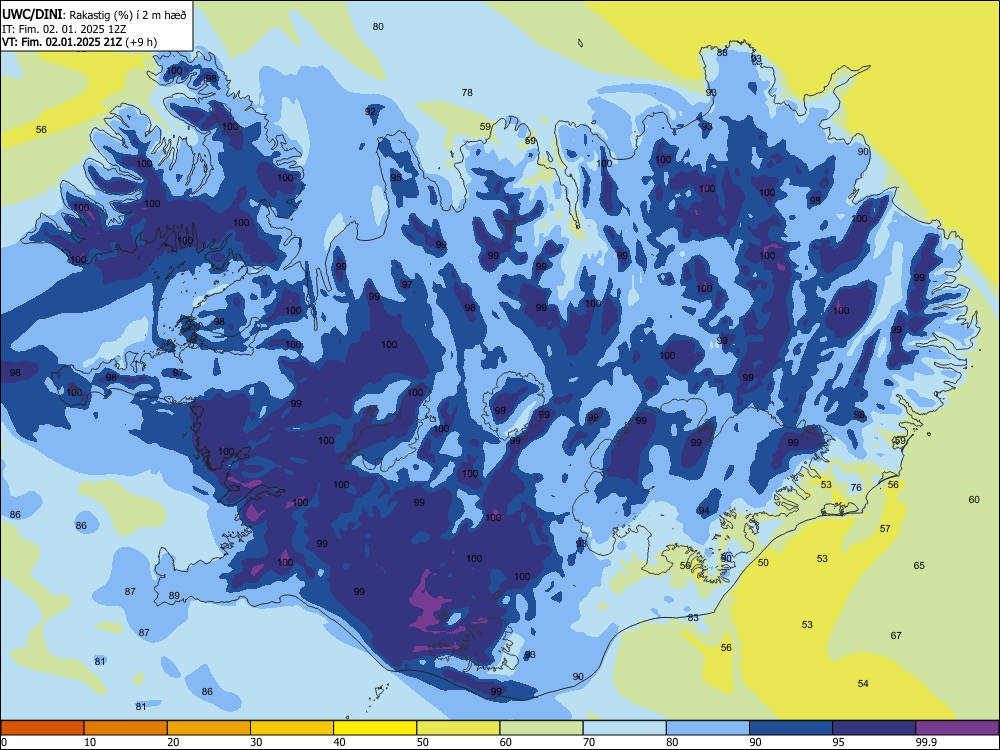Click the 57 humidity value on the map
This screenshot has height=750, width=1000.
coord(885,529)
